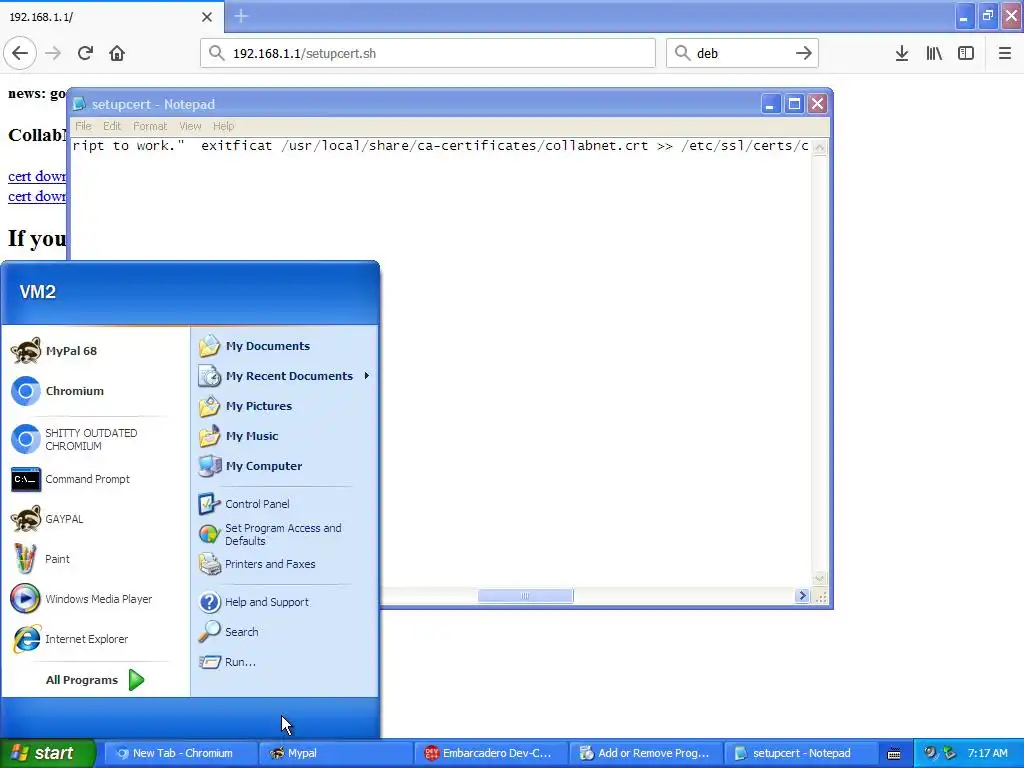Open the browser home page
The height and width of the screenshot is (768, 1024).
pos(117,54)
